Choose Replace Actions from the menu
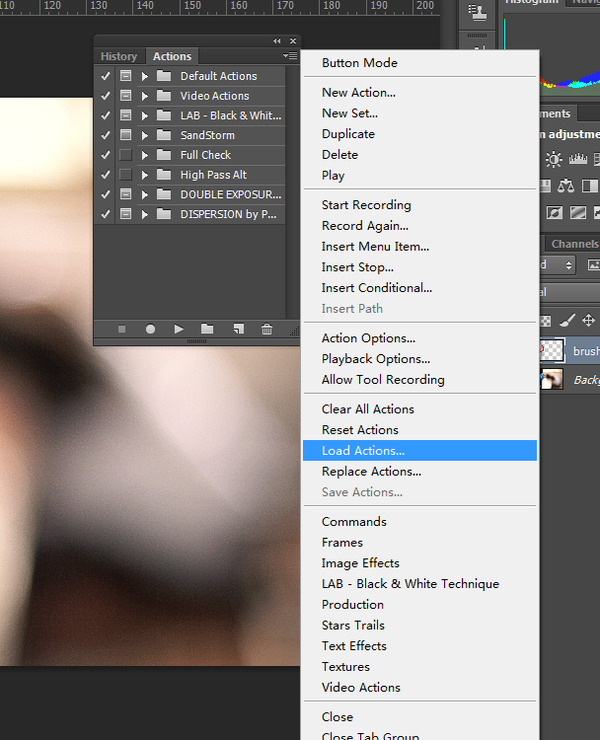600x740 pixels. click(x=420, y=471)
